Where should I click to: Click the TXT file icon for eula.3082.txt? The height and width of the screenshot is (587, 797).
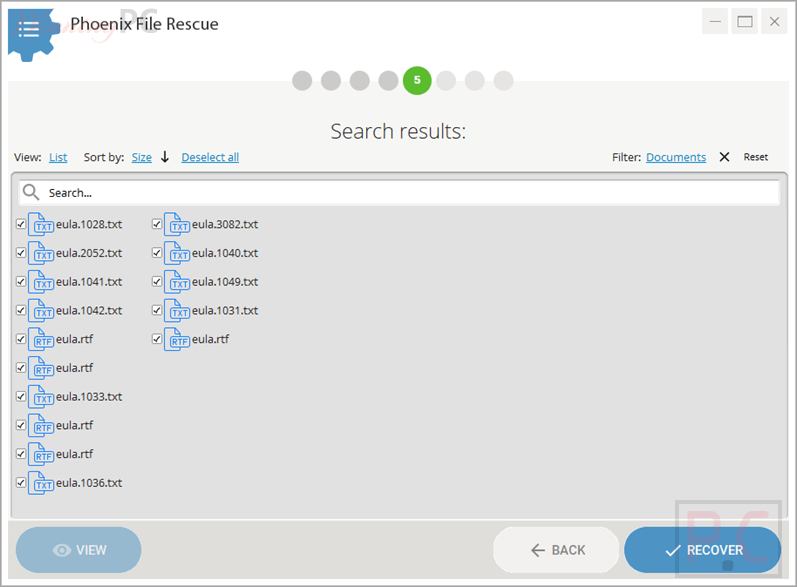[x=177, y=224]
